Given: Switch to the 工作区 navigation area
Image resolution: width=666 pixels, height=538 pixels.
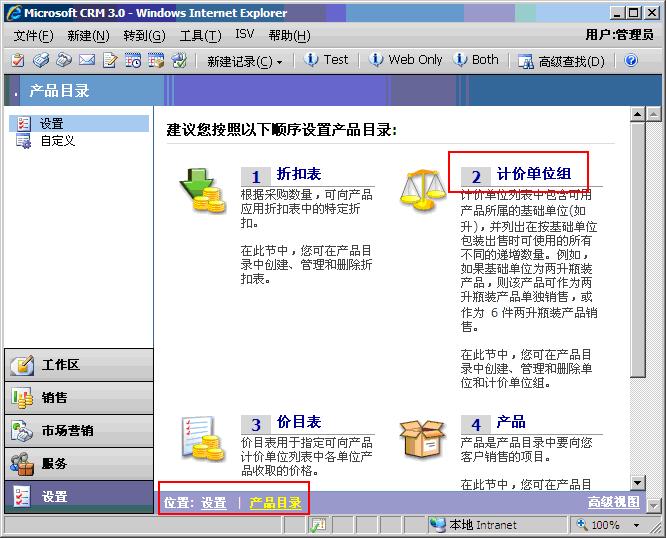Looking at the screenshot, I should pyautogui.click(x=79, y=365).
